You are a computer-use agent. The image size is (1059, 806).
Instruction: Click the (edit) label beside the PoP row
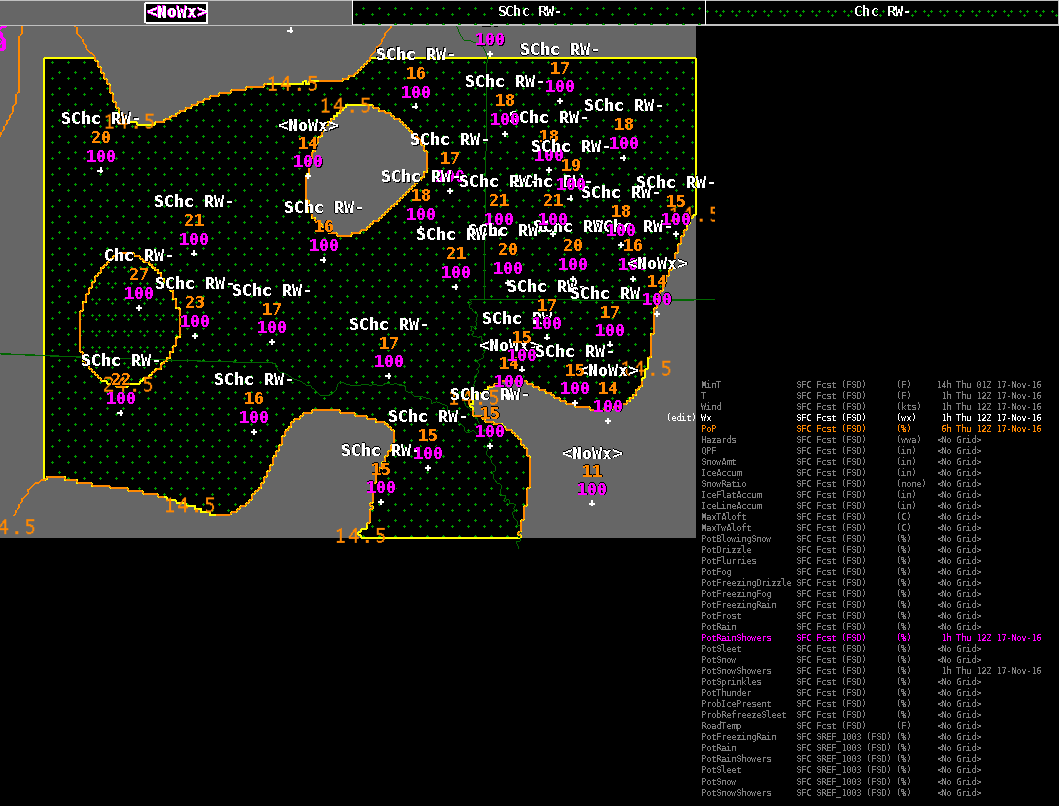681,418
